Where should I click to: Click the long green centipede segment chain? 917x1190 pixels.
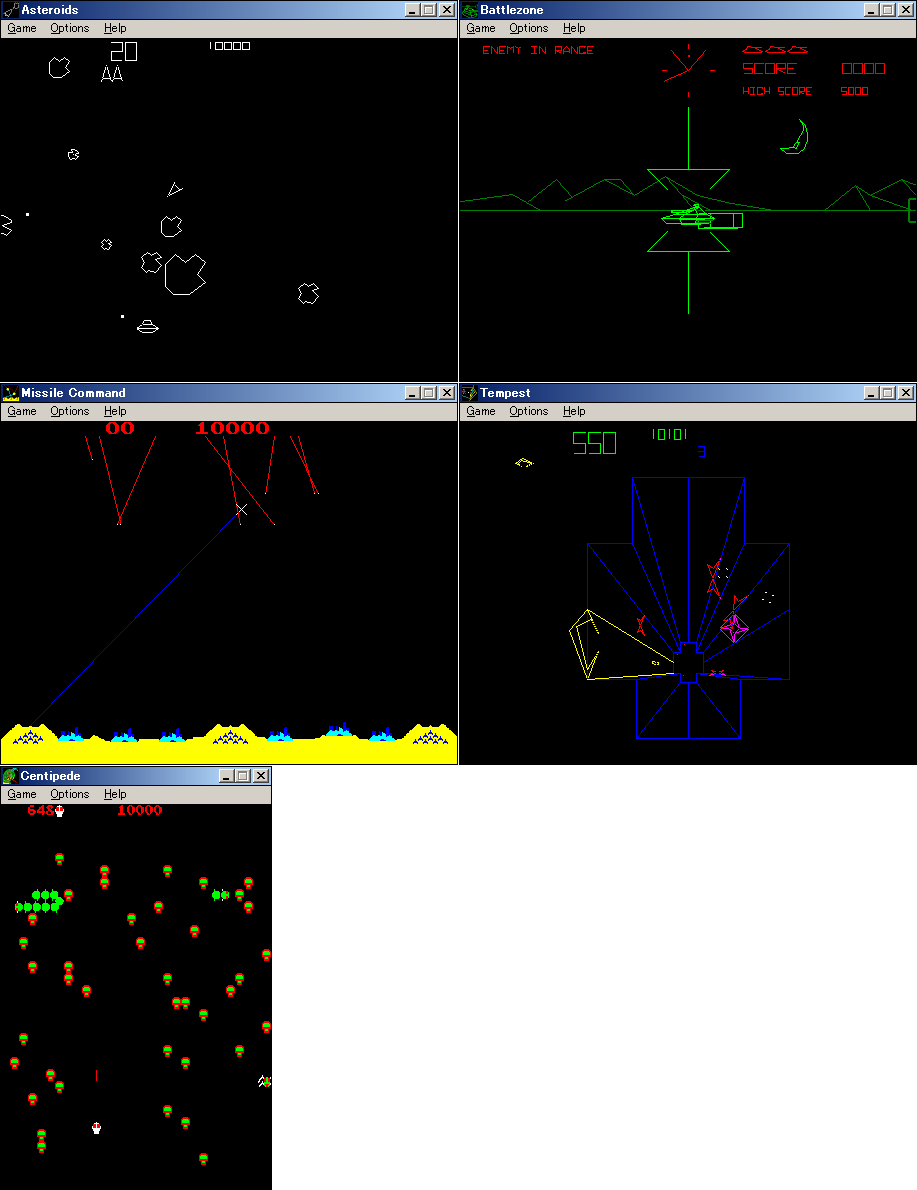pos(39,902)
